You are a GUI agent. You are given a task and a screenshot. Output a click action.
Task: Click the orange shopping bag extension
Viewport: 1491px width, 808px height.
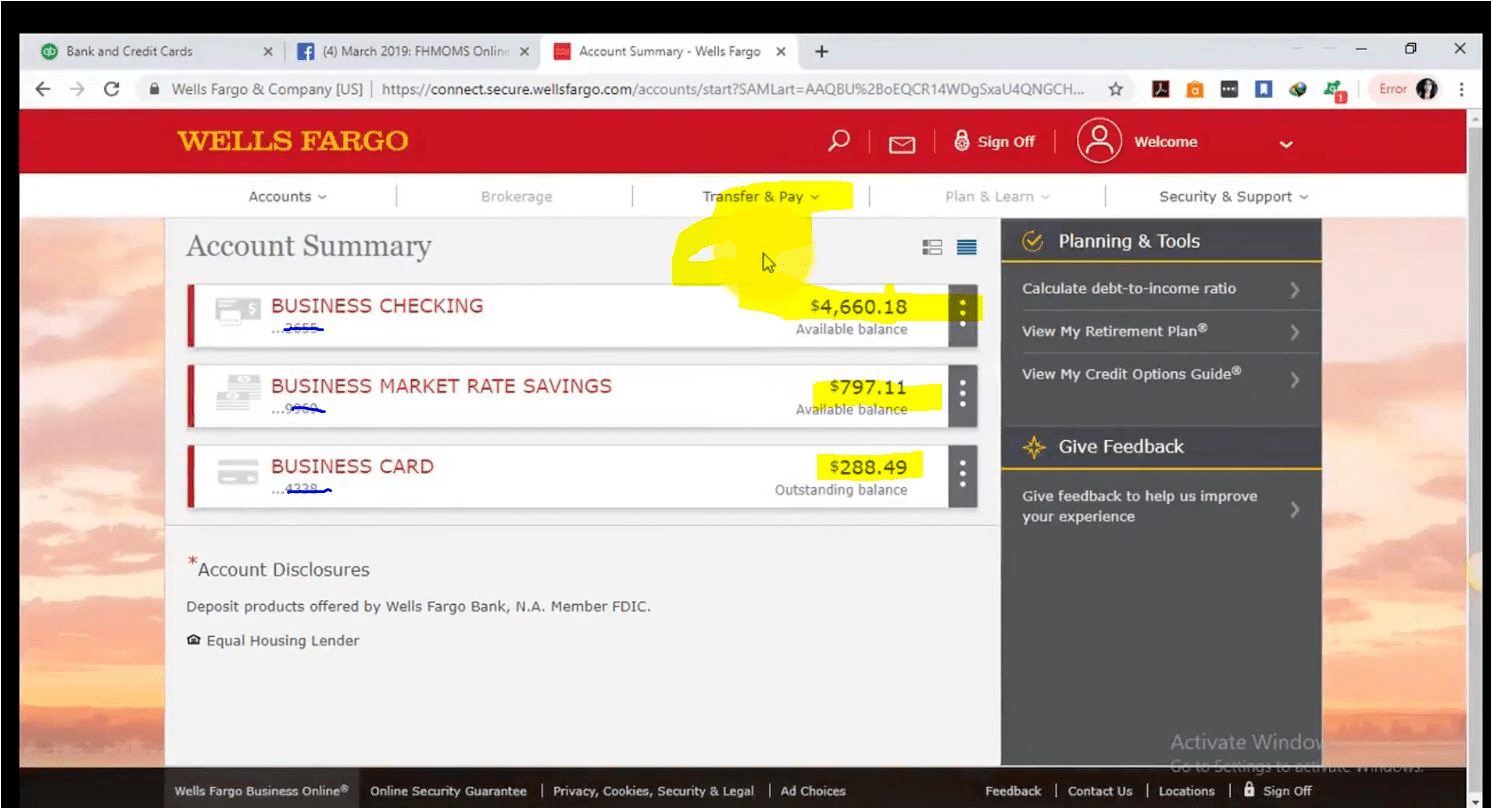(x=1195, y=89)
